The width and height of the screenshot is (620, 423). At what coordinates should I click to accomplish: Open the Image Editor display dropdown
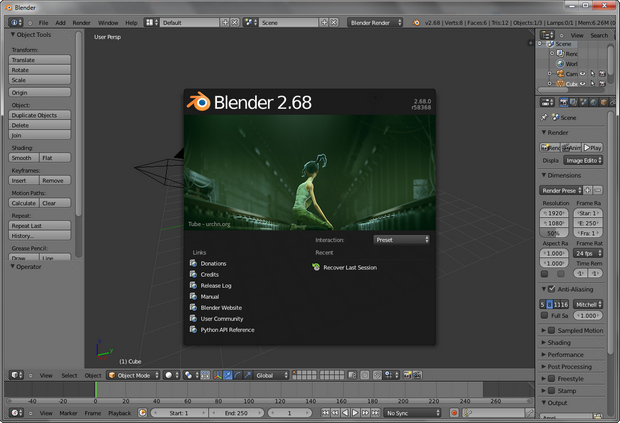pyautogui.click(x=583, y=160)
